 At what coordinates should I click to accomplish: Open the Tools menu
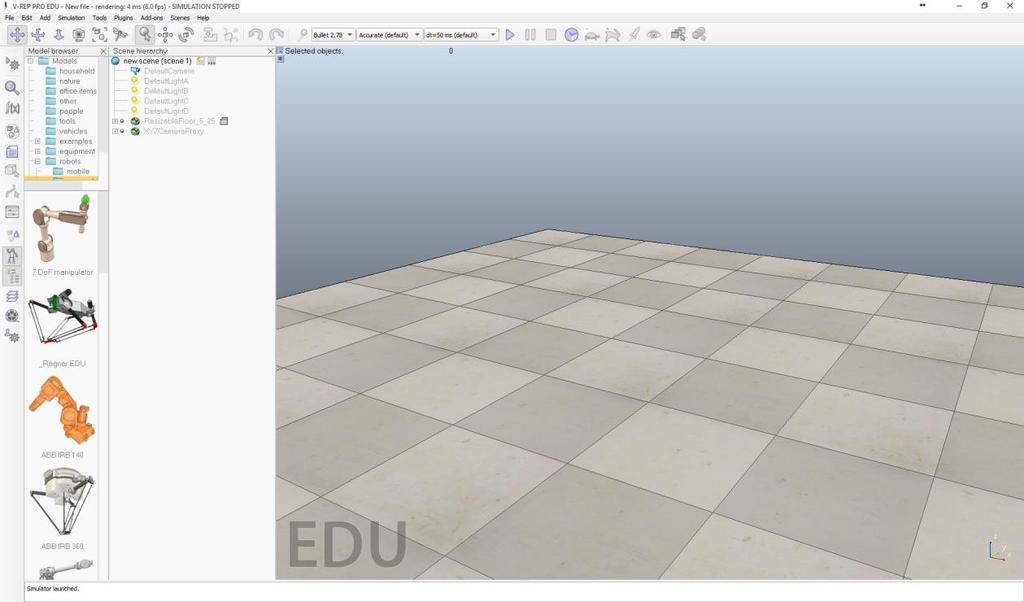(99, 18)
